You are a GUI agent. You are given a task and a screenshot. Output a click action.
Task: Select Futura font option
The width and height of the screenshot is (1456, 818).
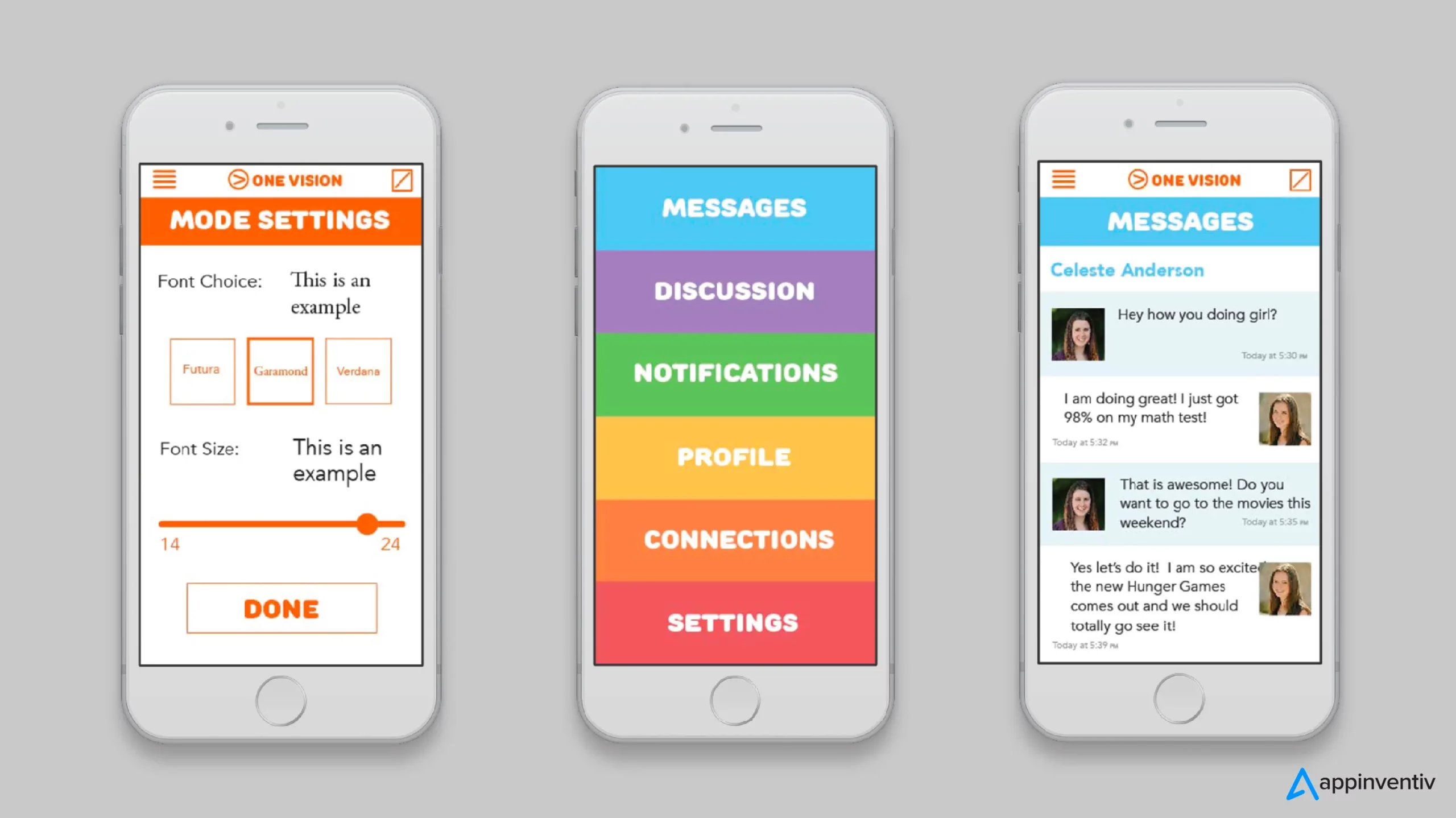[201, 370]
